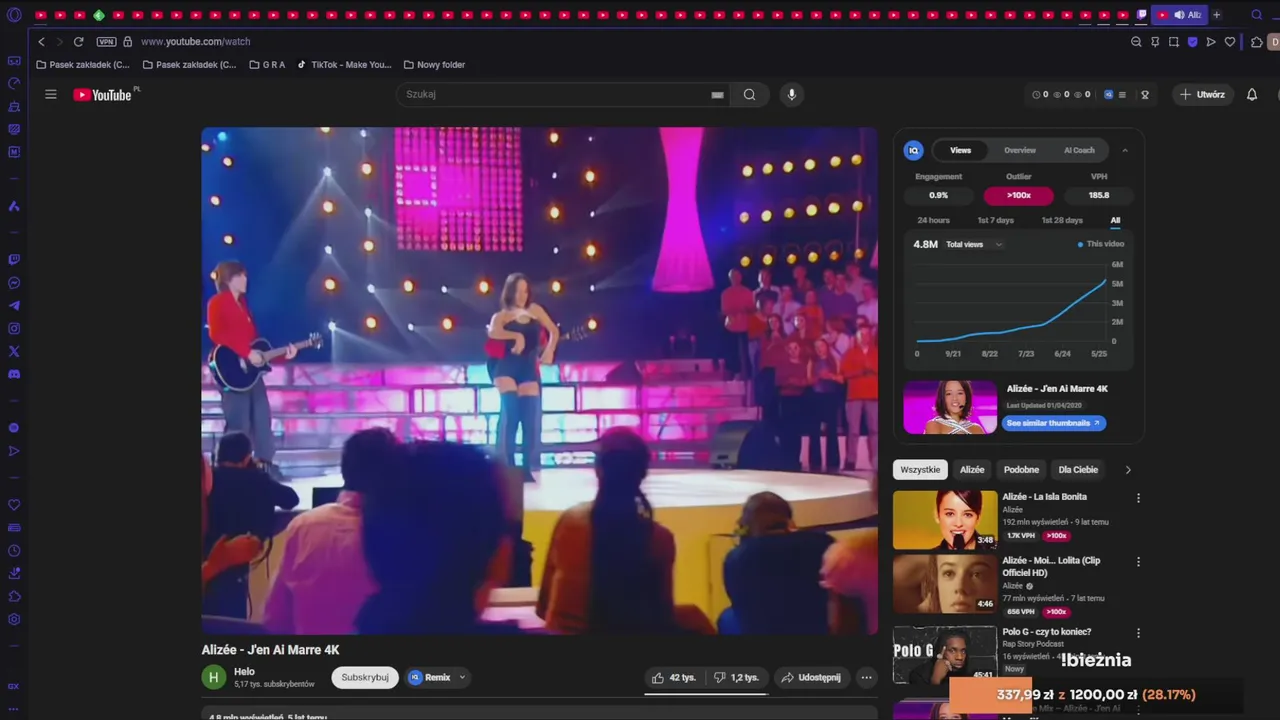Image resolution: width=1280 pixels, height=720 pixels.
Task: Open X (Twitter) in the Opera sidebar
Action: pos(14,351)
